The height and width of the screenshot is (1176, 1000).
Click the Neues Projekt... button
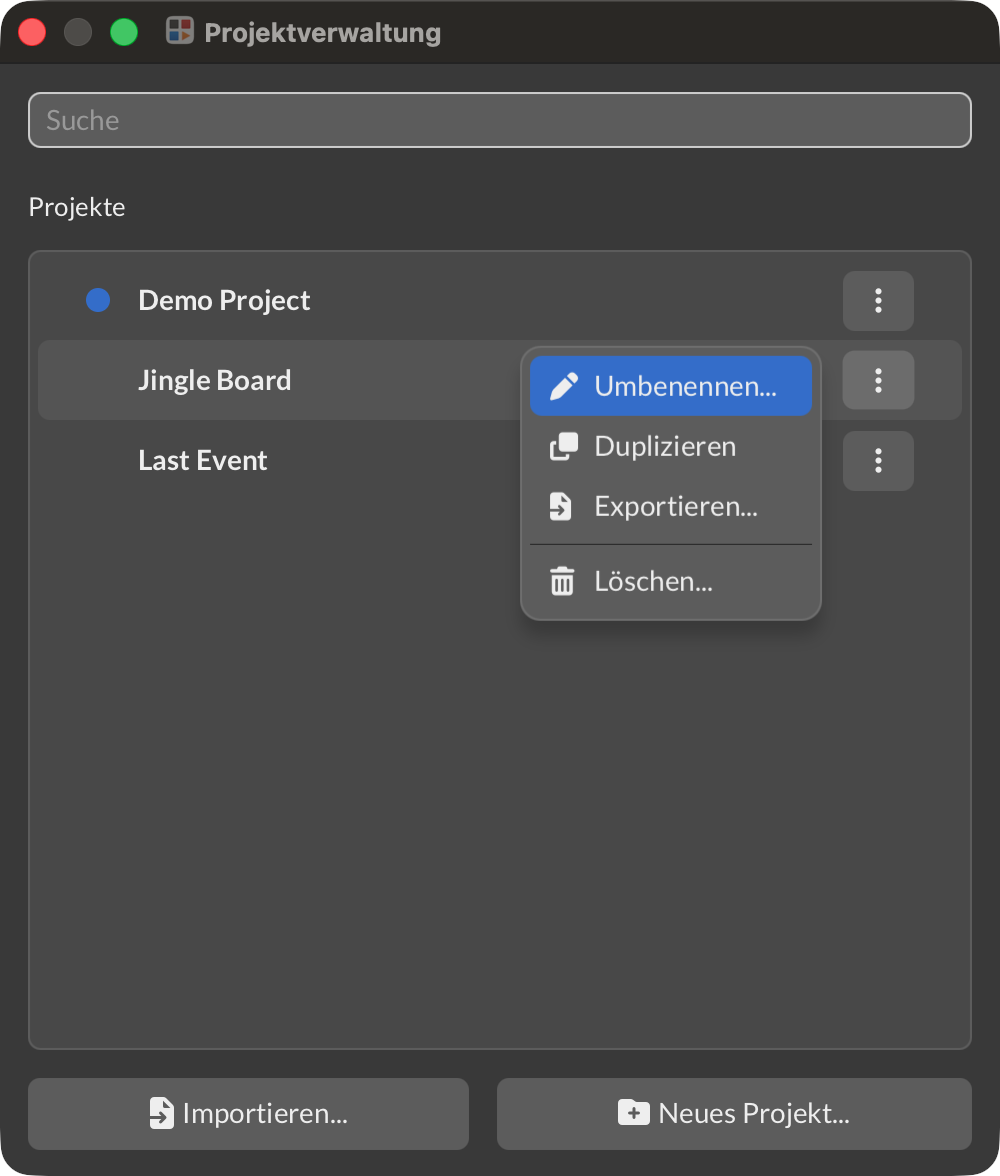tap(734, 1114)
